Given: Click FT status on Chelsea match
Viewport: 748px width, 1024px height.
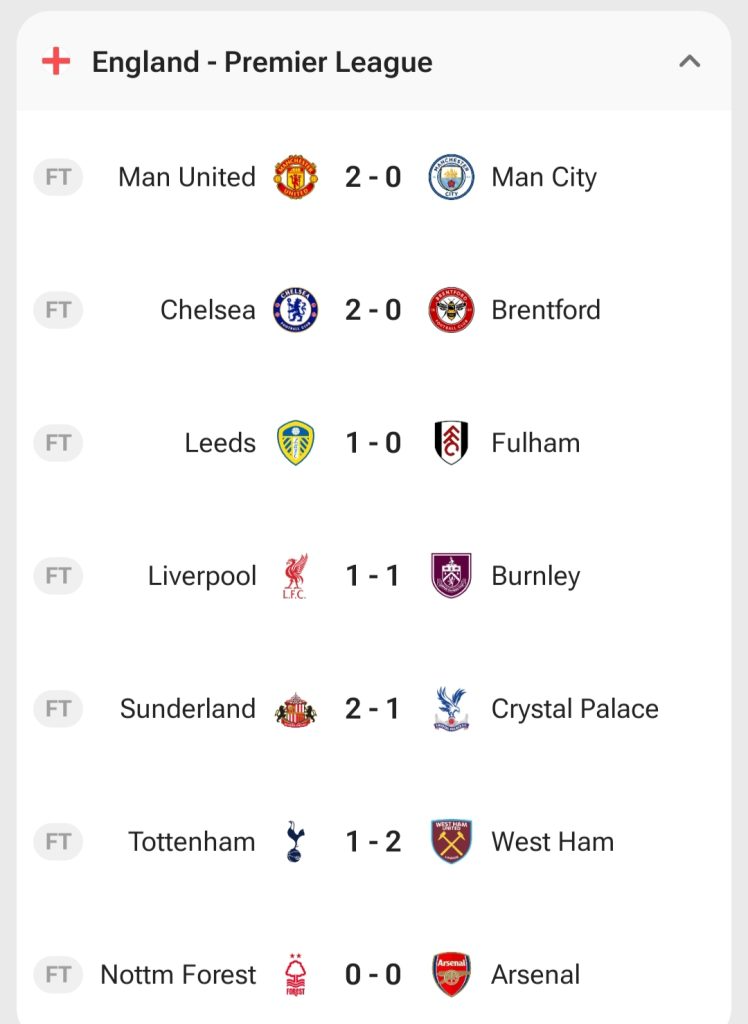Looking at the screenshot, I should click(58, 310).
